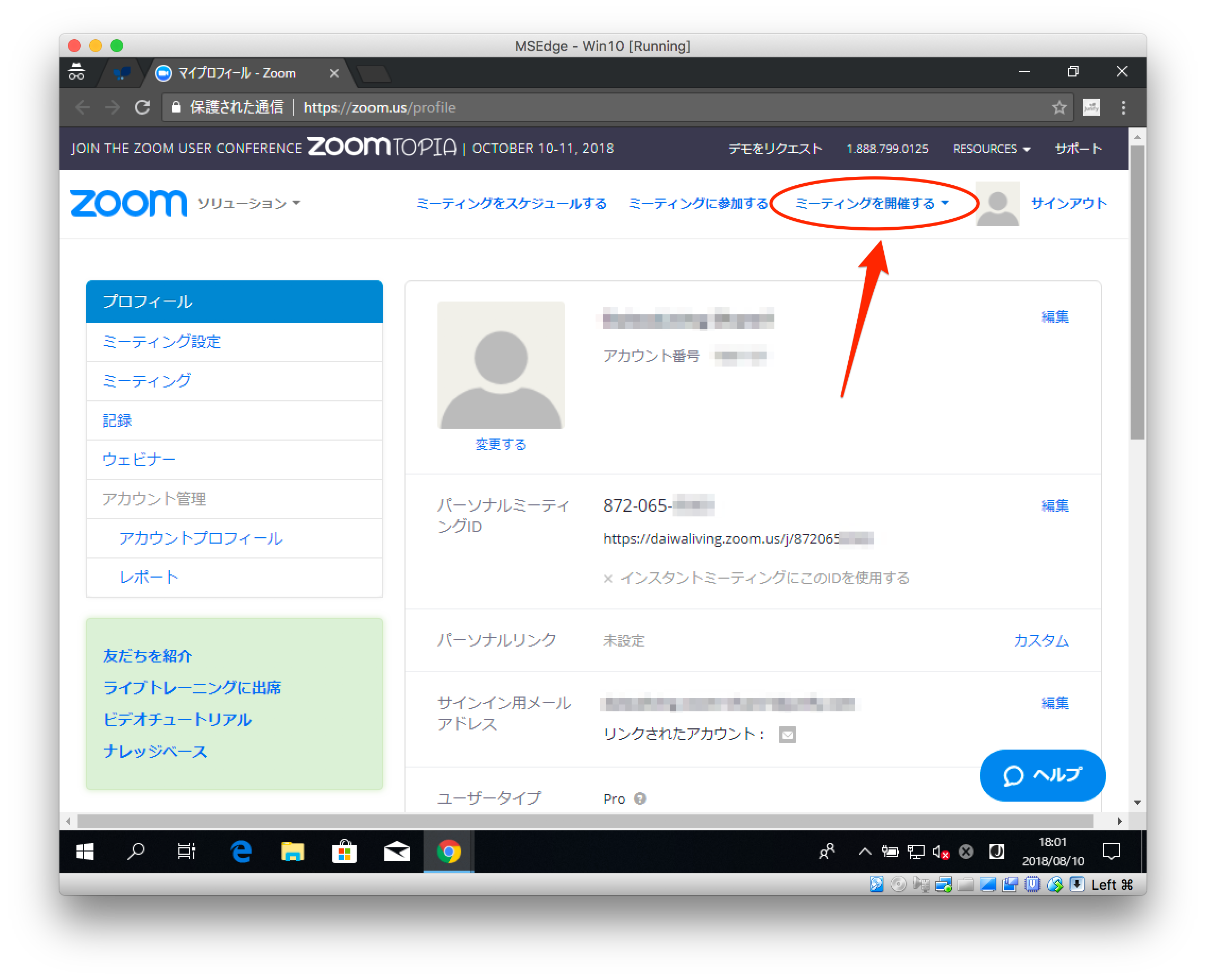Switch to the ミーティング設定 sidebar section

162,341
